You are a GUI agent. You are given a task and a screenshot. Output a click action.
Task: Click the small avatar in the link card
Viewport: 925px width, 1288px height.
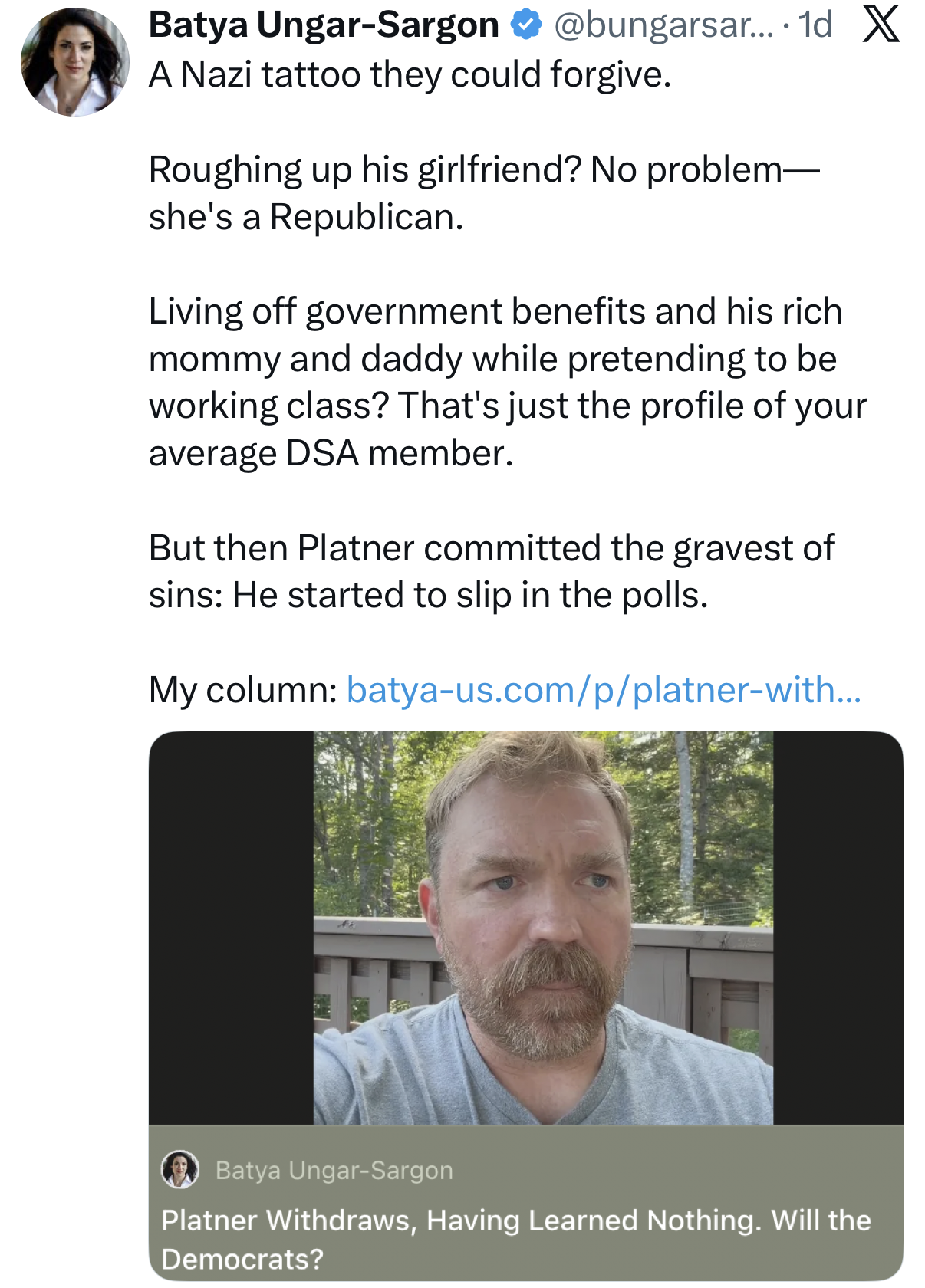pos(180,1169)
